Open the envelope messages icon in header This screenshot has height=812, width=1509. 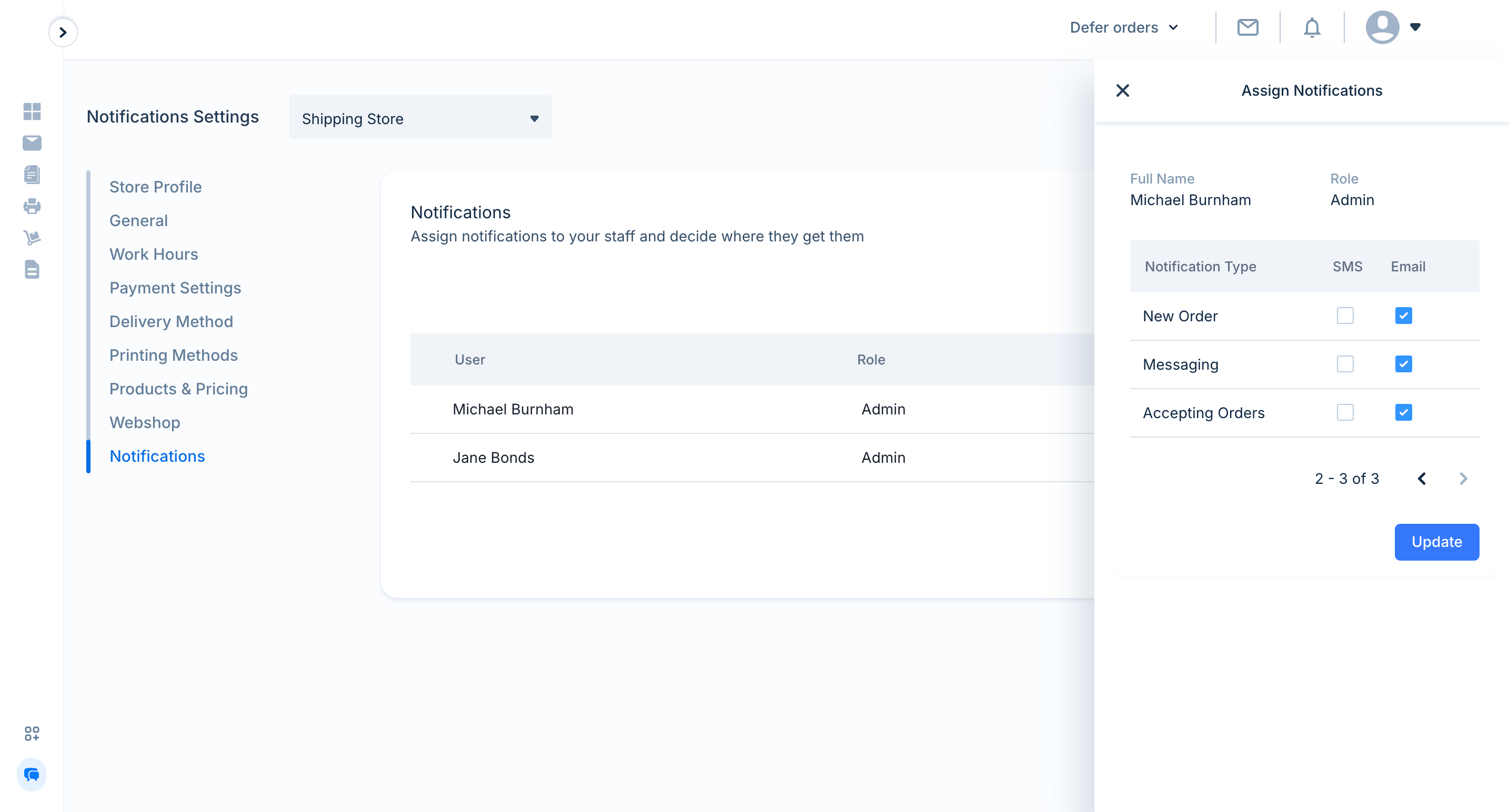tap(1248, 27)
